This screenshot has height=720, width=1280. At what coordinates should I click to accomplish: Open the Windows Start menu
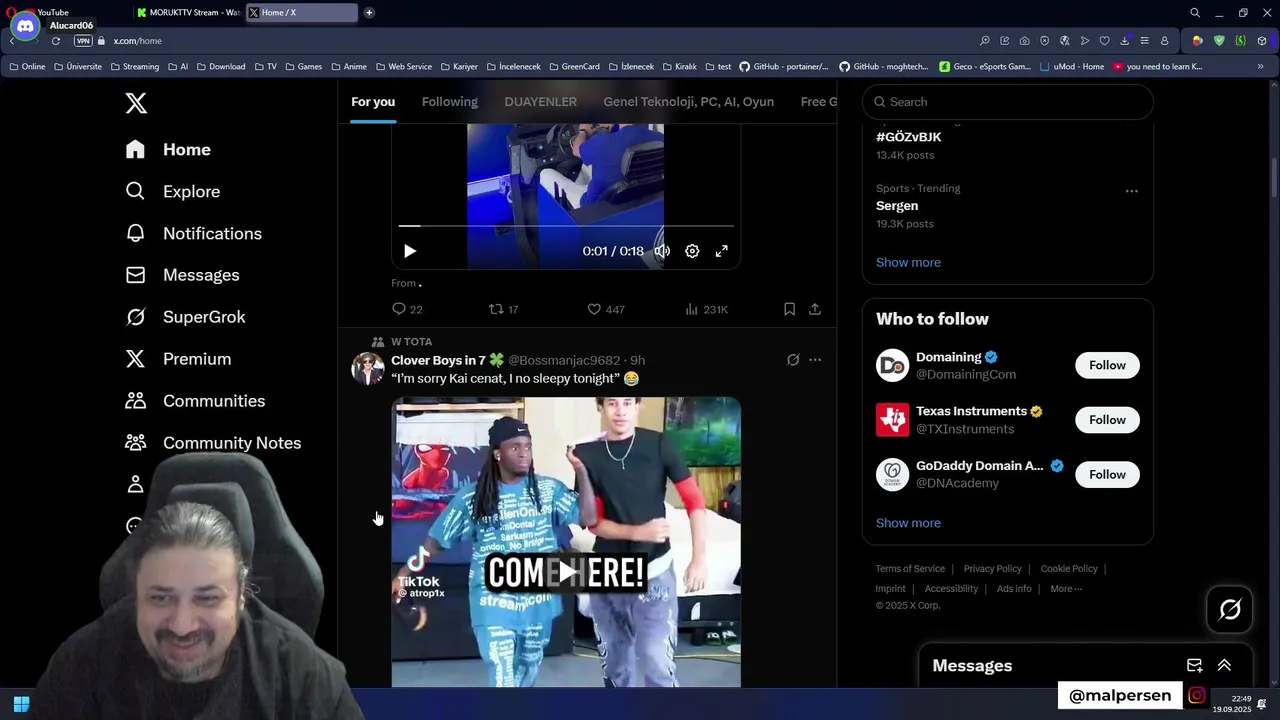[21, 704]
